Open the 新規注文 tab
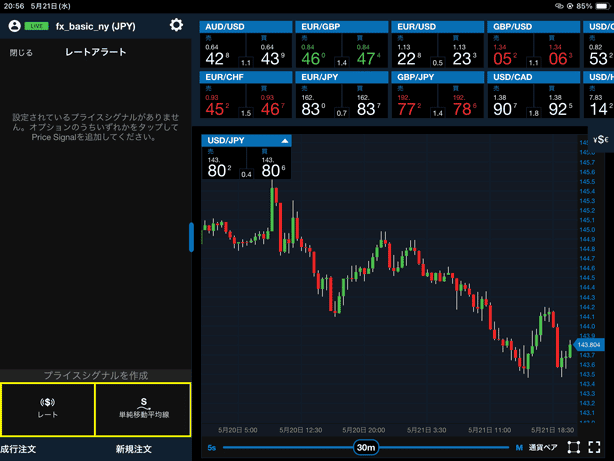Screen dimensions: 614x461 [134, 449]
